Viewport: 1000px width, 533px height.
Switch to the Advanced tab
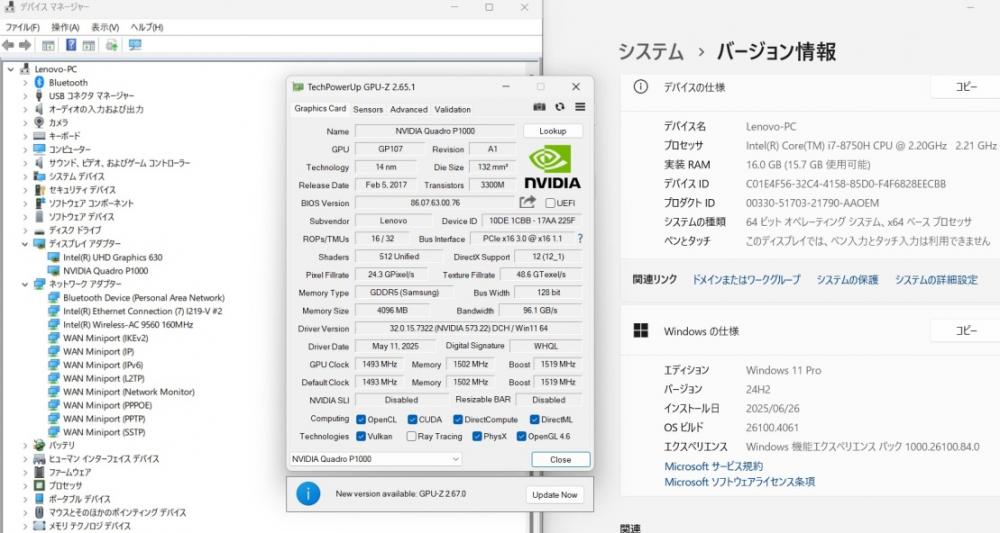coord(409,109)
